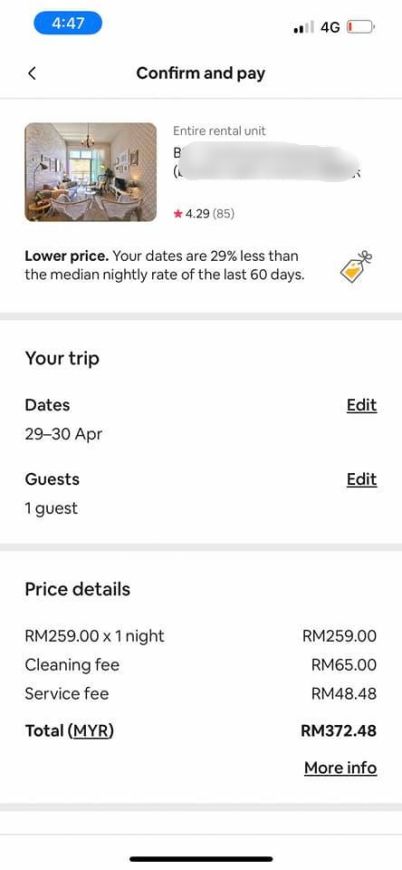Tap the 29–30 Apr dates value
The image size is (402, 870).
click(x=64, y=434)
